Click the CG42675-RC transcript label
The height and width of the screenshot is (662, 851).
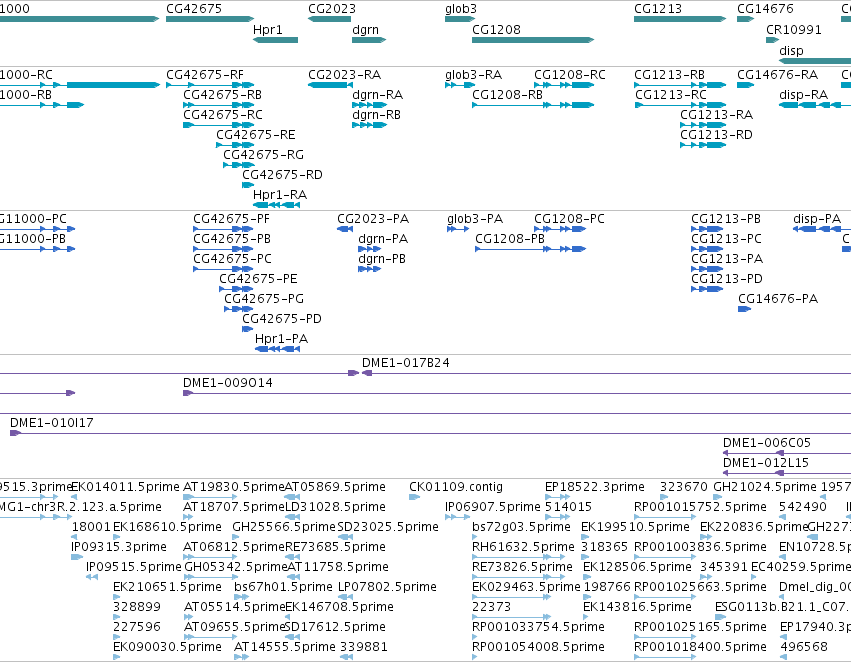tap(223, 115)
